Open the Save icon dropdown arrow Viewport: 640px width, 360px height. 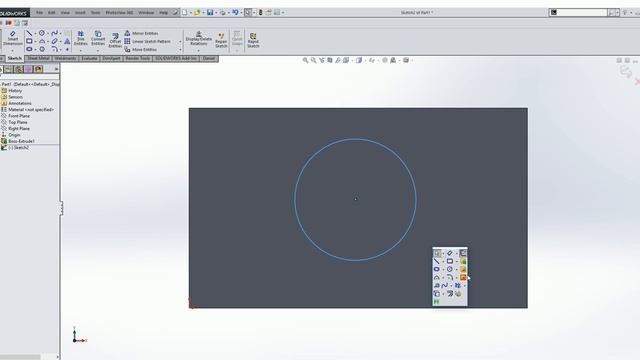click(x=216, y=13)
